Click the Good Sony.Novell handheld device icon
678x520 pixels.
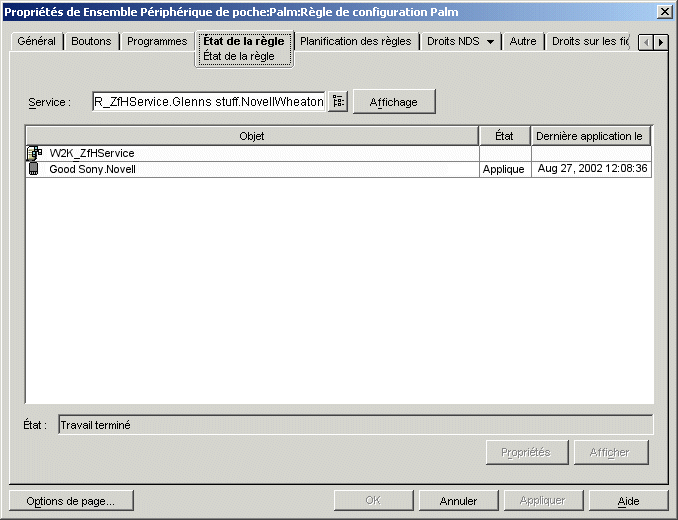tap(34, 169)
